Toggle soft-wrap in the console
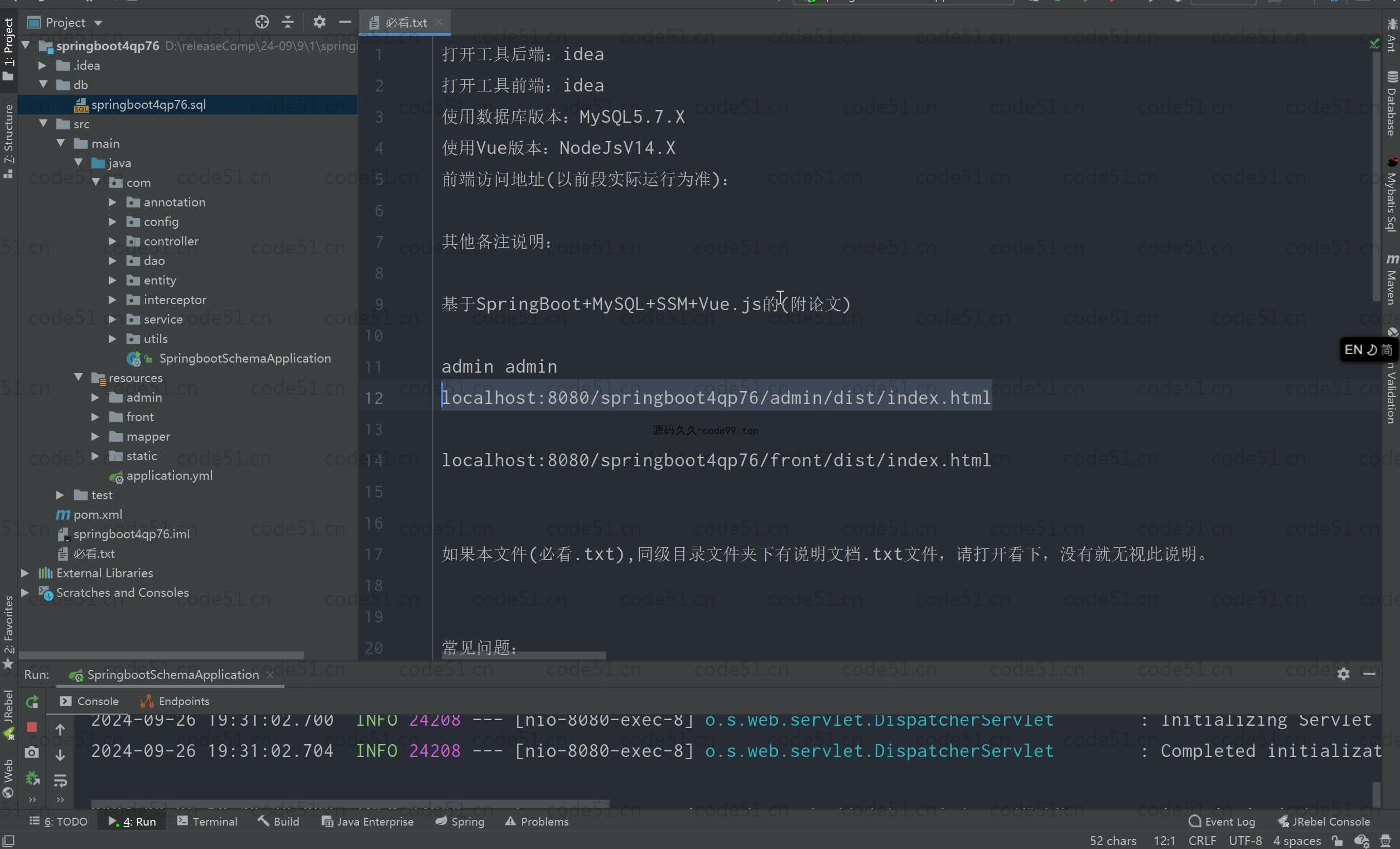Viewport: 1400px width, 849px height. coord(60,781)
